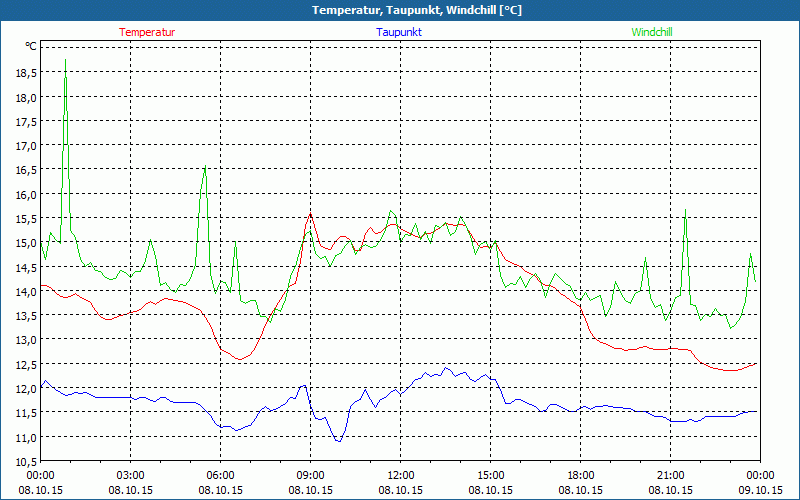
Task: Click the blue Taupunkt minimum near 10:00
Action: [339, 441]
